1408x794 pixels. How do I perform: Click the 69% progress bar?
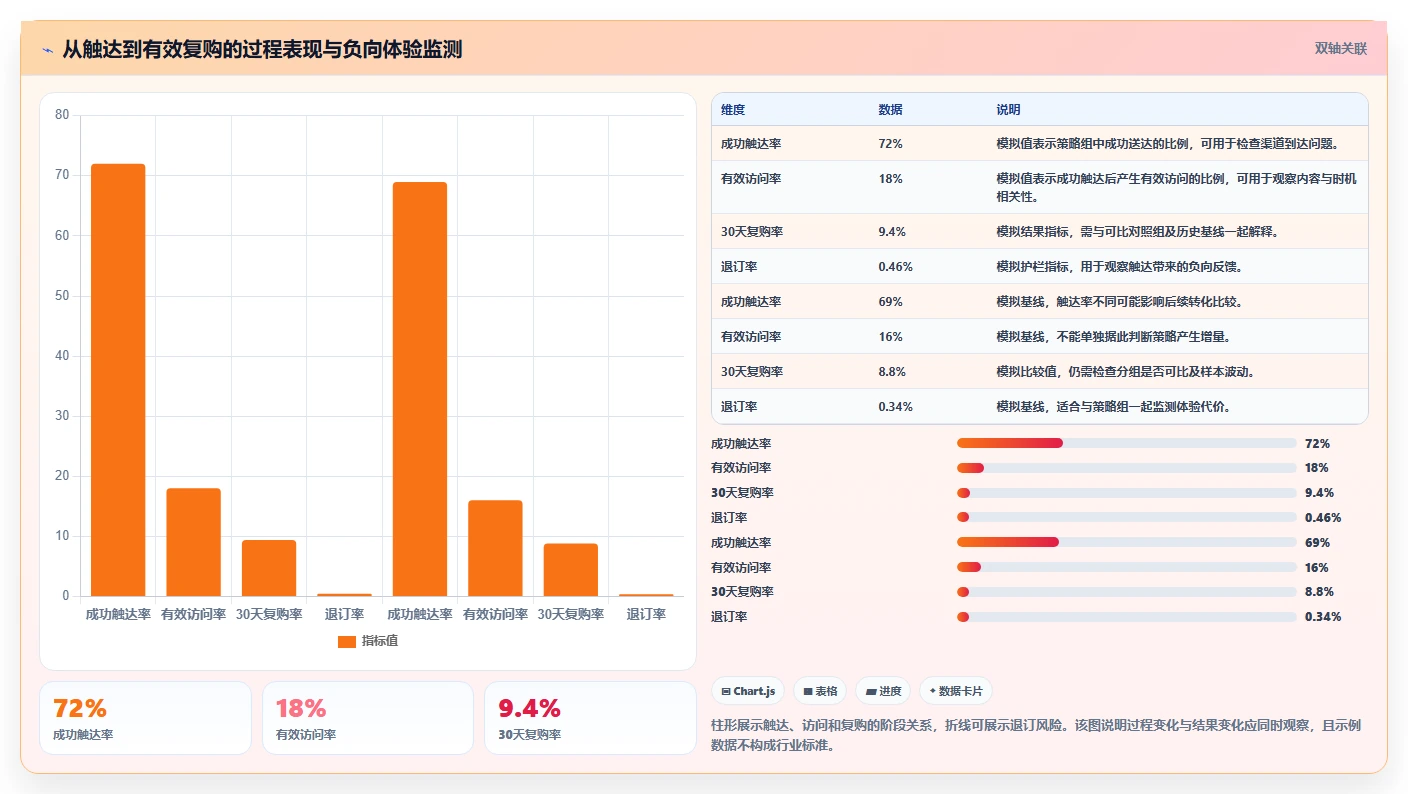[1126, 542]
